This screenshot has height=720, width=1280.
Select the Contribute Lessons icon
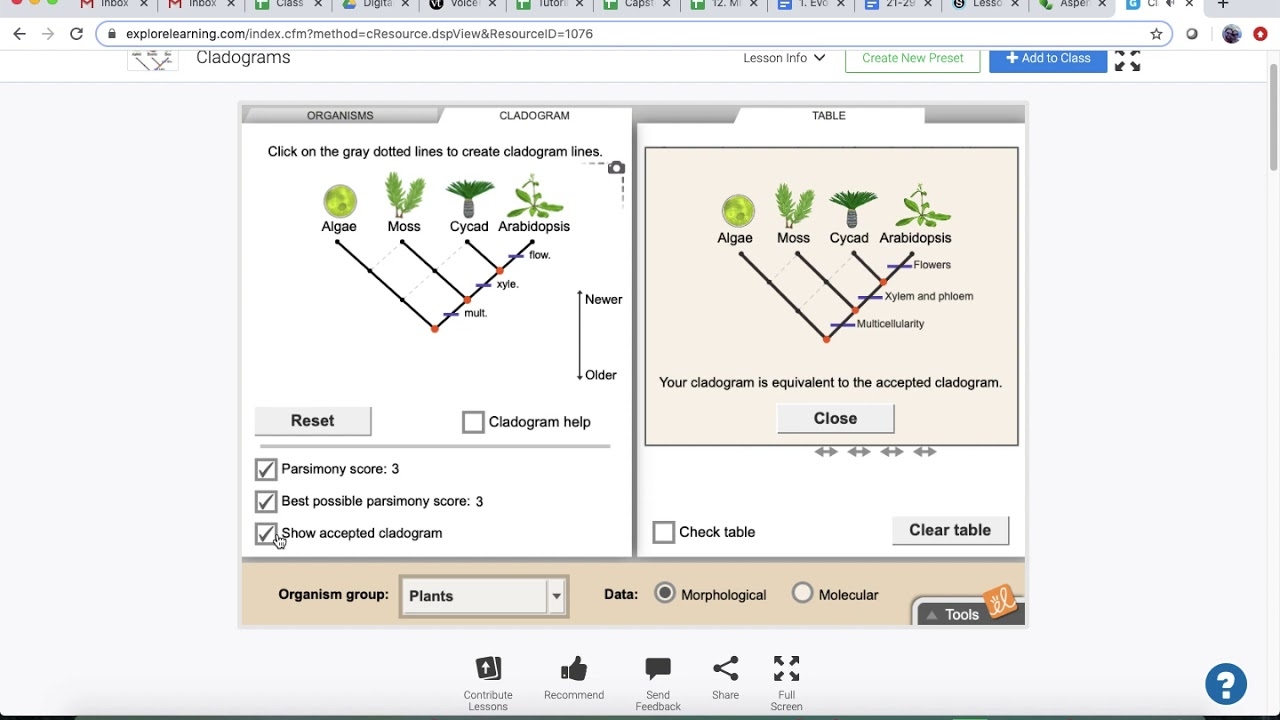click(488, 669)
